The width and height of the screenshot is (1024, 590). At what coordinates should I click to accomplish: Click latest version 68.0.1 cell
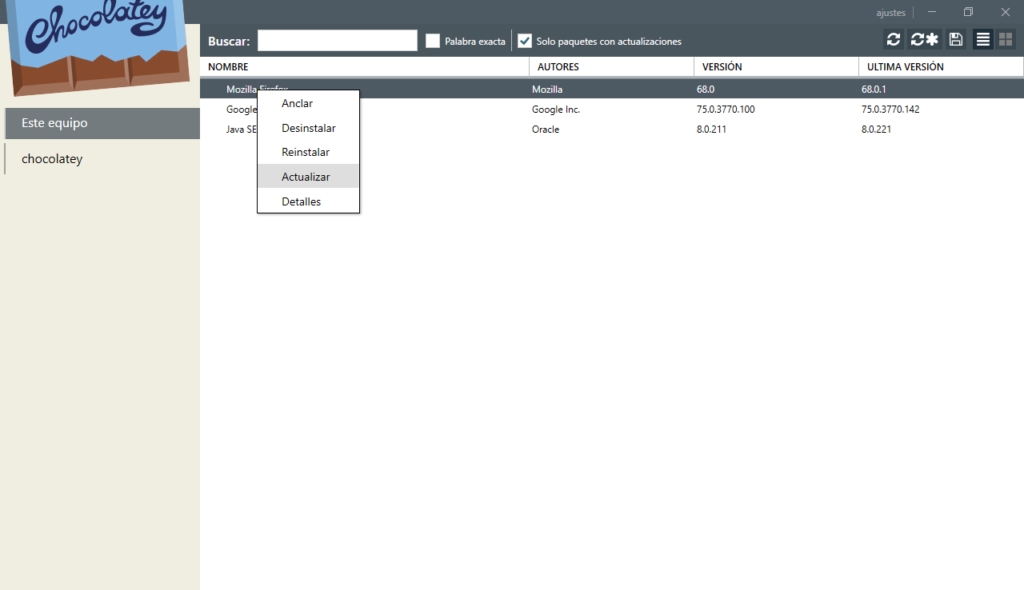[x=874, y=89]
